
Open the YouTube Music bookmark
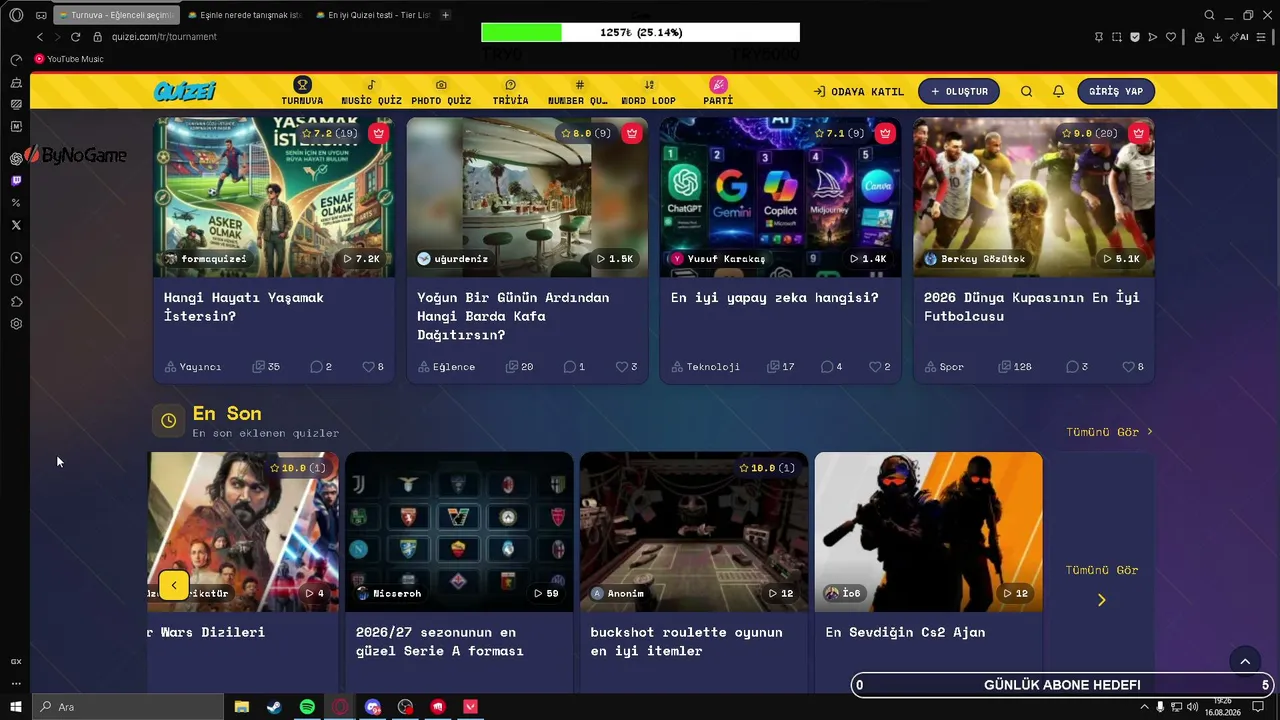coord(69,59)
